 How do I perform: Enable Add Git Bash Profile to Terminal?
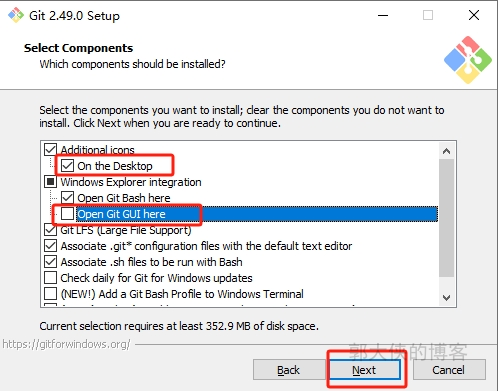coord(50,294)
